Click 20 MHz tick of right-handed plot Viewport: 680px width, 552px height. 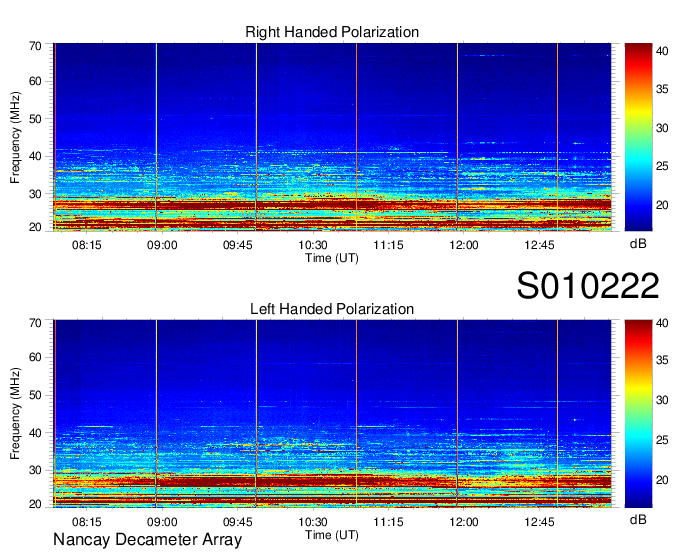[35, 227]
